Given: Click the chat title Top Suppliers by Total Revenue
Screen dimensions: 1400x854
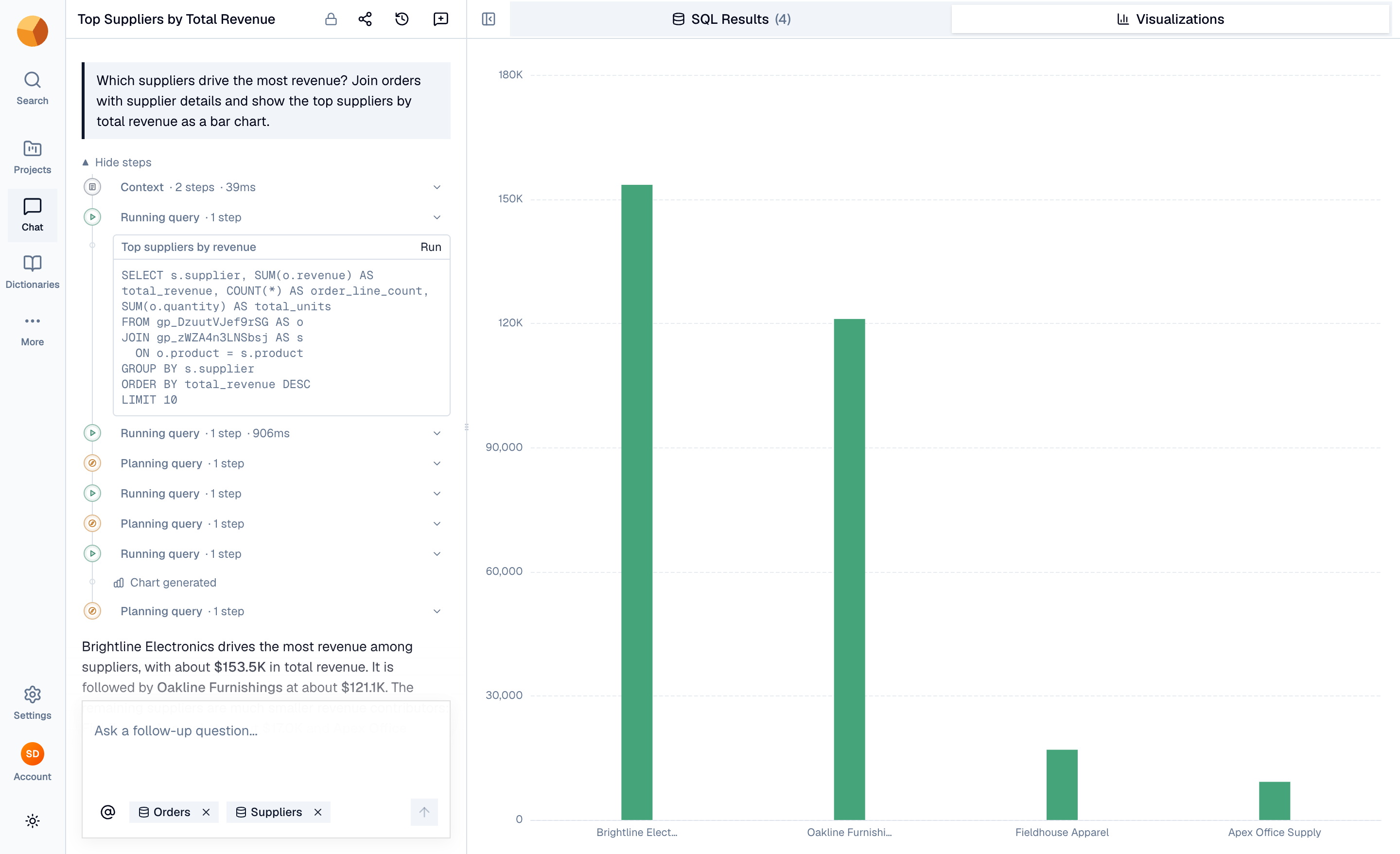Looking at the screenshot, I should 176,19.
